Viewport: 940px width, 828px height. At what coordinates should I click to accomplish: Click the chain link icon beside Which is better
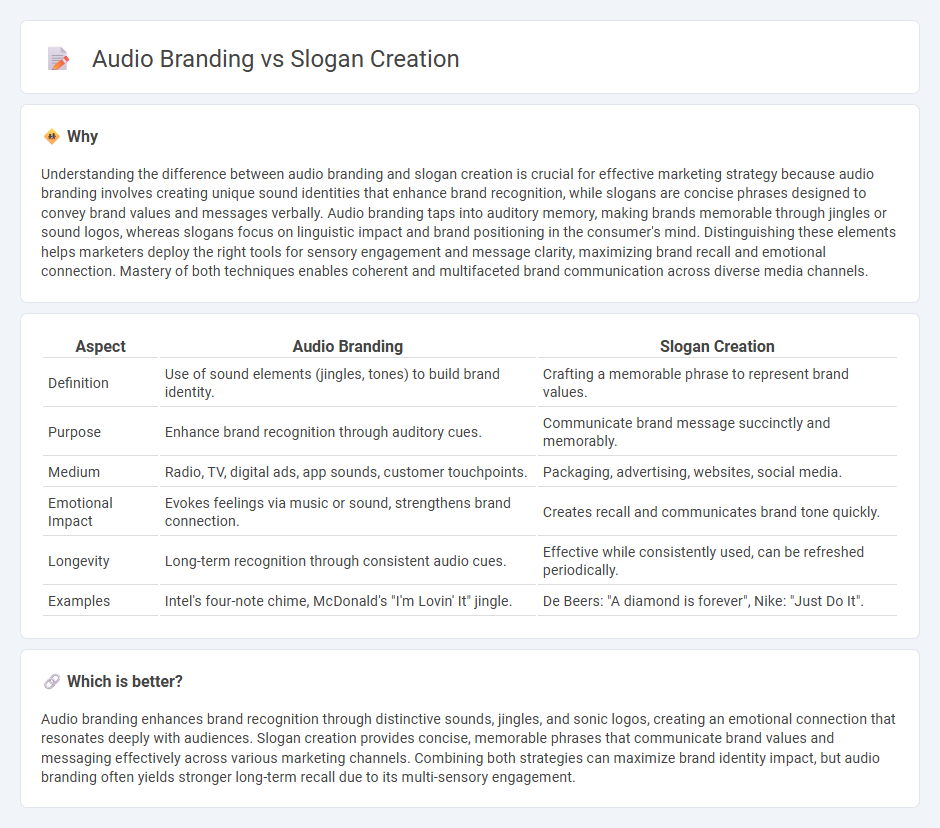click(52, 682)
